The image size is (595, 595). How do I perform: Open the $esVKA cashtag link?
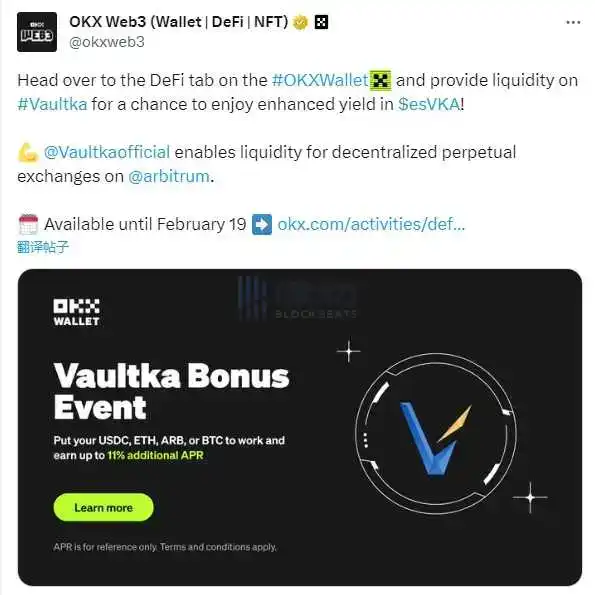[x=429, y=104]
